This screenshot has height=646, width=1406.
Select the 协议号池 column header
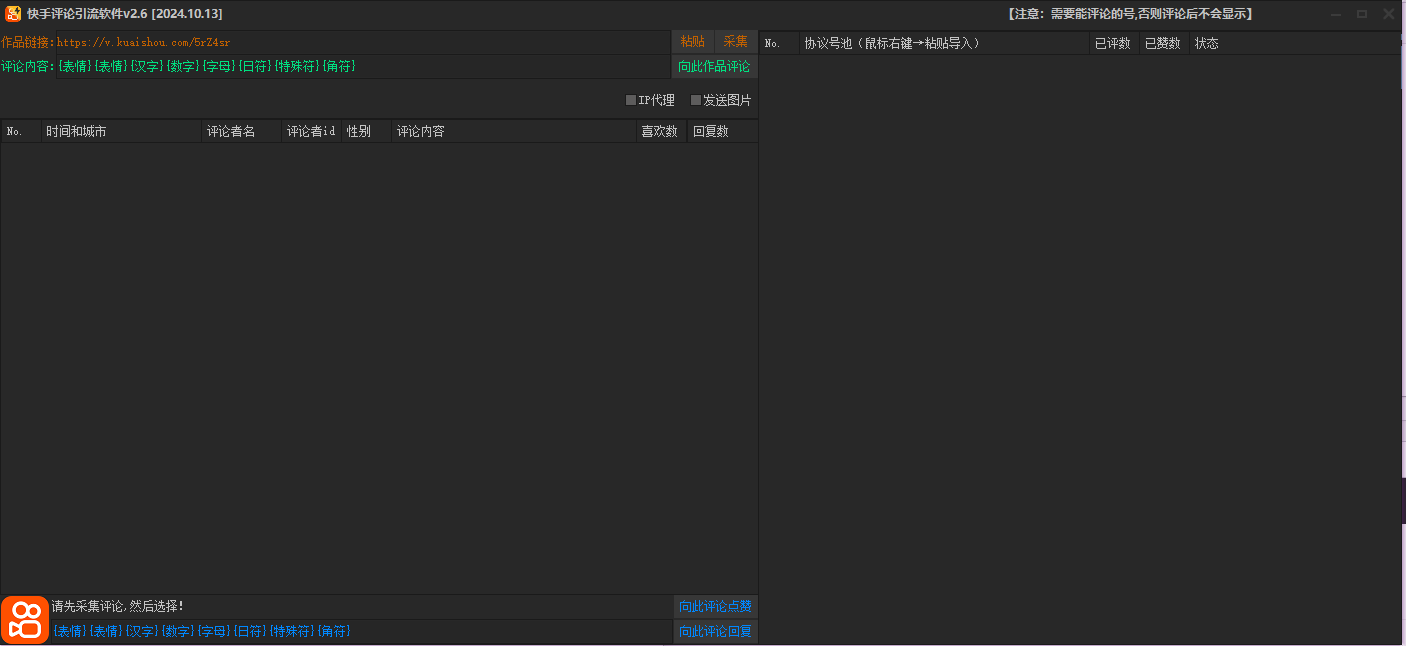943,43
